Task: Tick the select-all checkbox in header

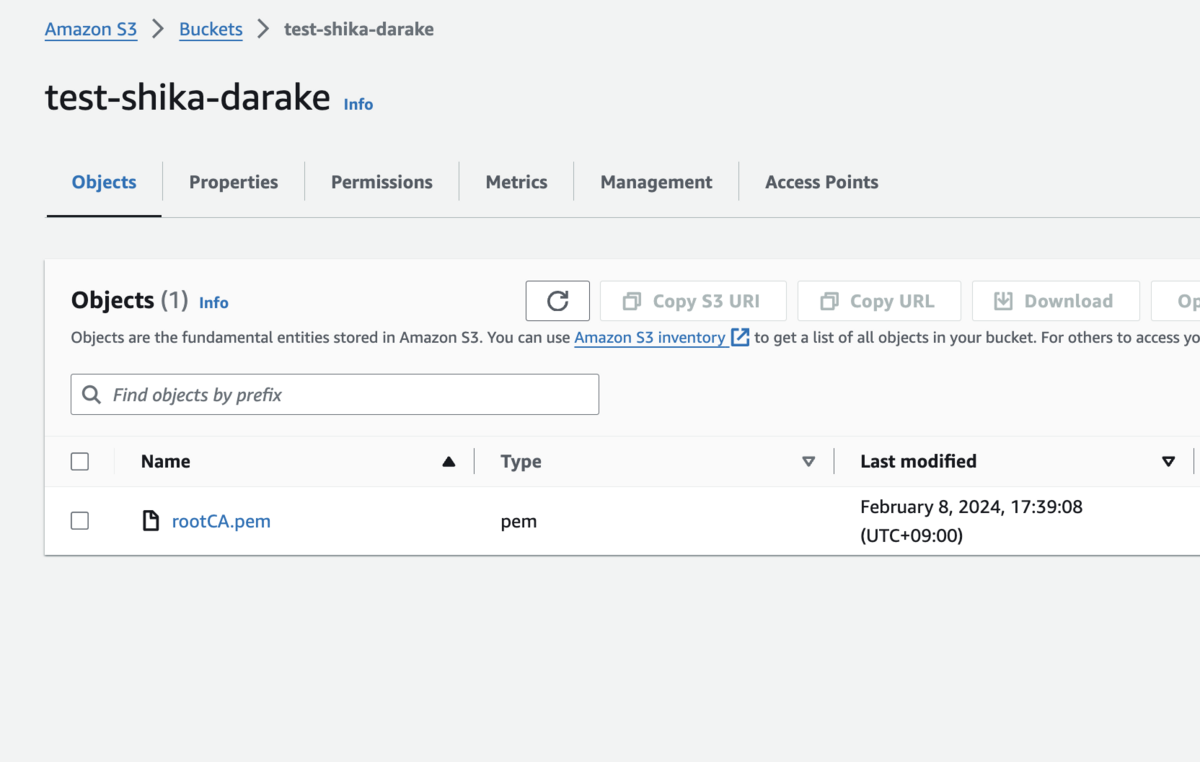Action: click(80, 461)
